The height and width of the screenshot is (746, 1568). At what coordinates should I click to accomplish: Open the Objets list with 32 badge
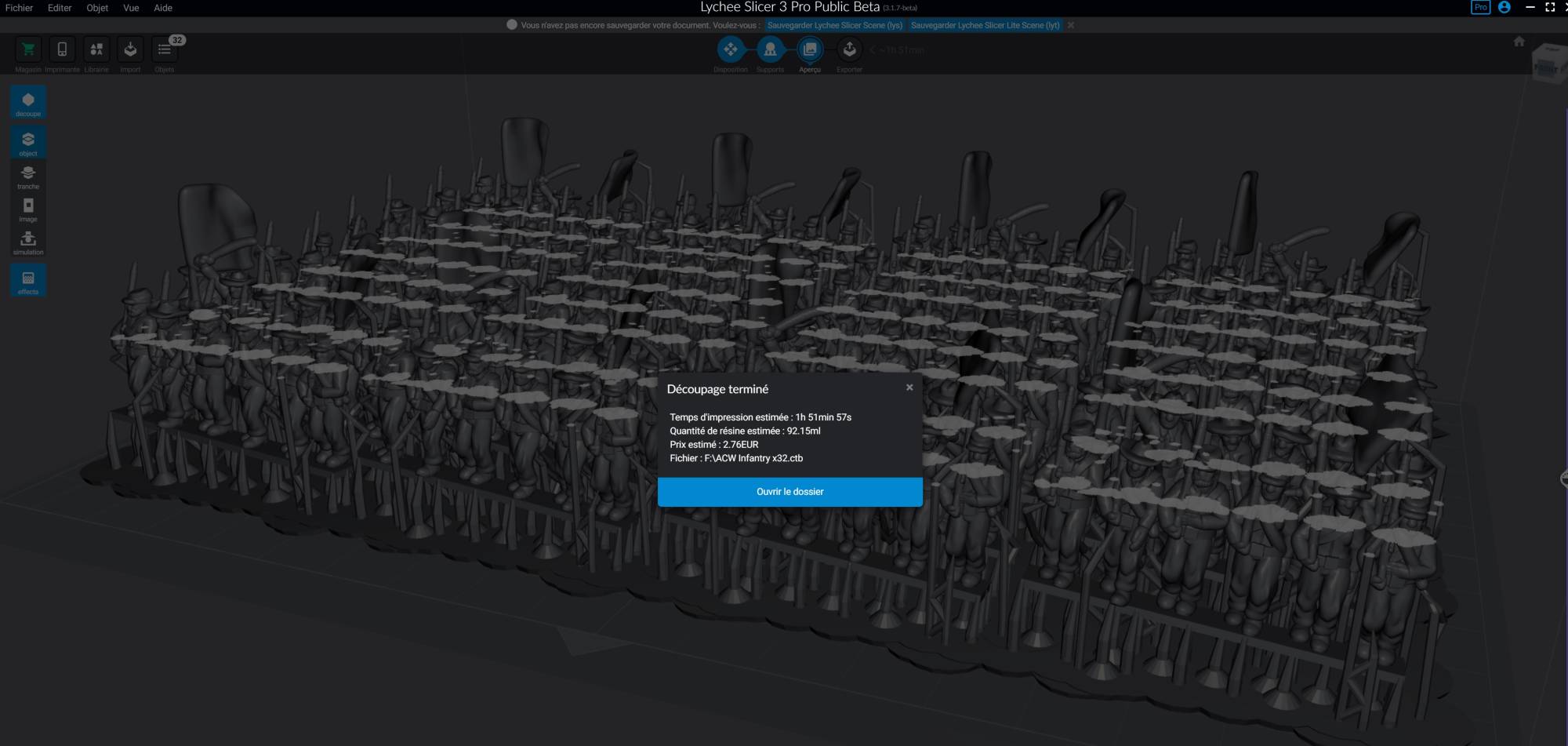pos(165,50)
